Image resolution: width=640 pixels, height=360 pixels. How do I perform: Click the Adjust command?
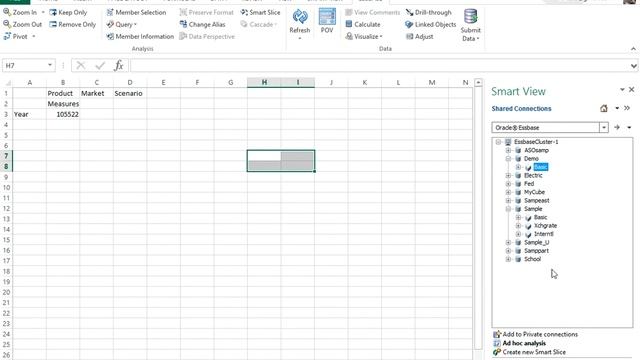point(420,36)
